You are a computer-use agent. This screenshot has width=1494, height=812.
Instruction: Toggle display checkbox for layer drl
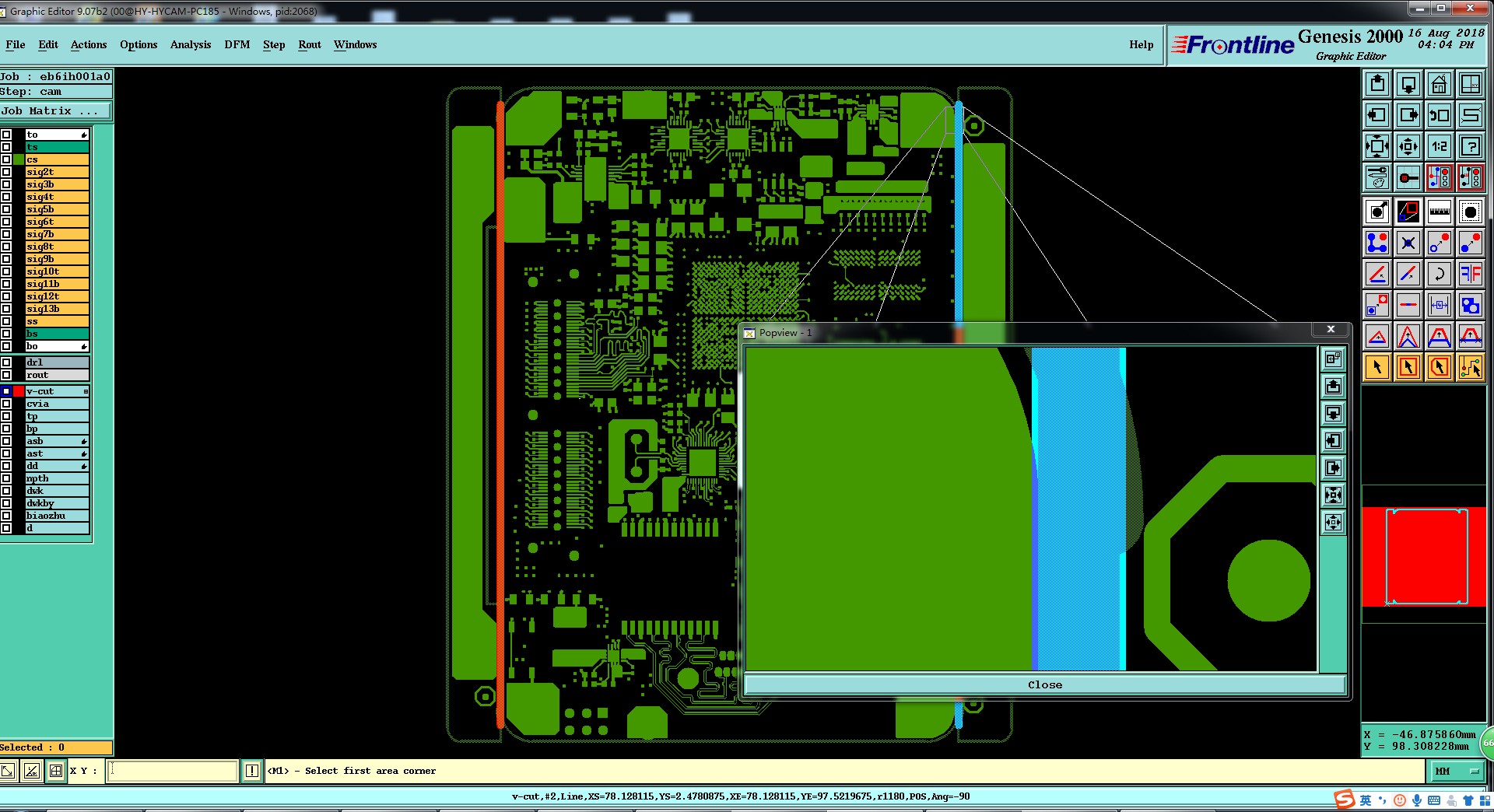pos(6,362)
